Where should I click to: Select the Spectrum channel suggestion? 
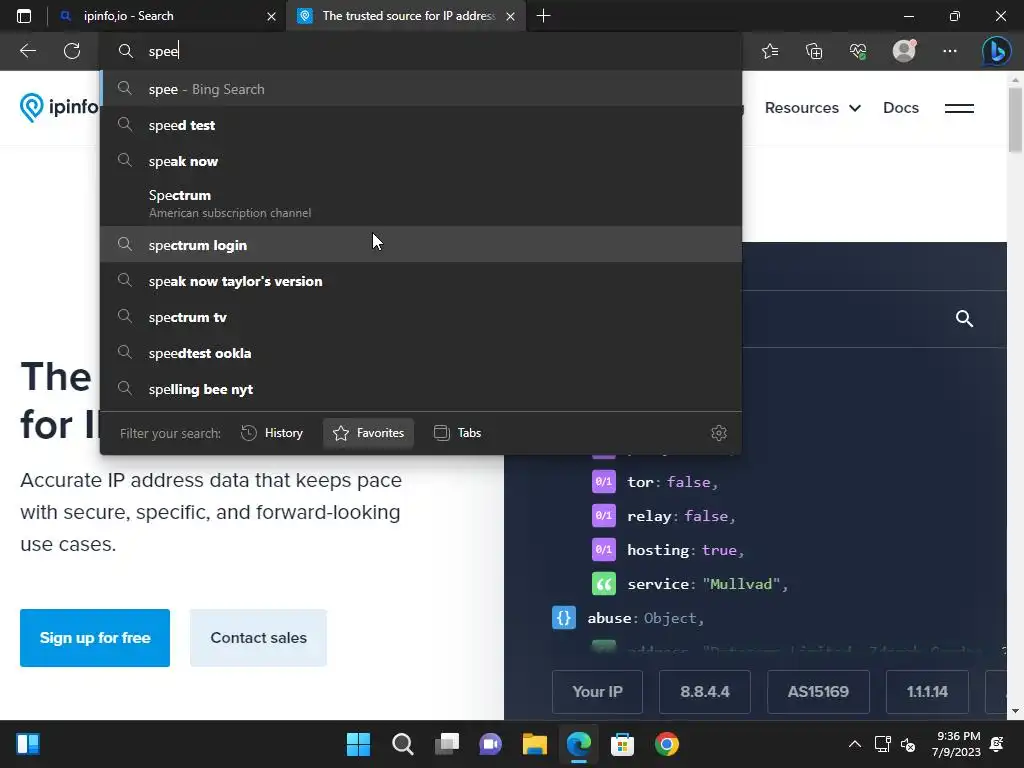point(421,203)
